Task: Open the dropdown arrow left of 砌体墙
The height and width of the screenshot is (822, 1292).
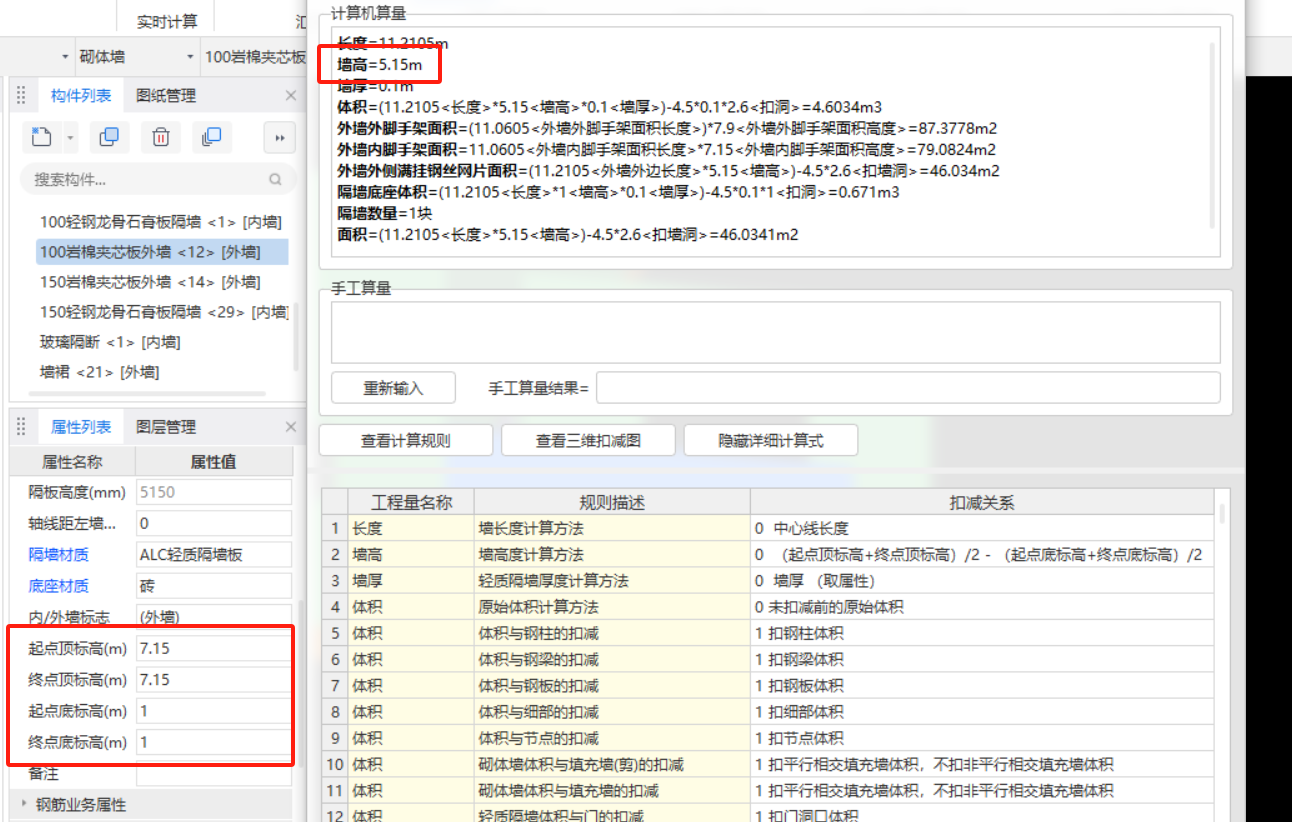Action: (66, 57)
